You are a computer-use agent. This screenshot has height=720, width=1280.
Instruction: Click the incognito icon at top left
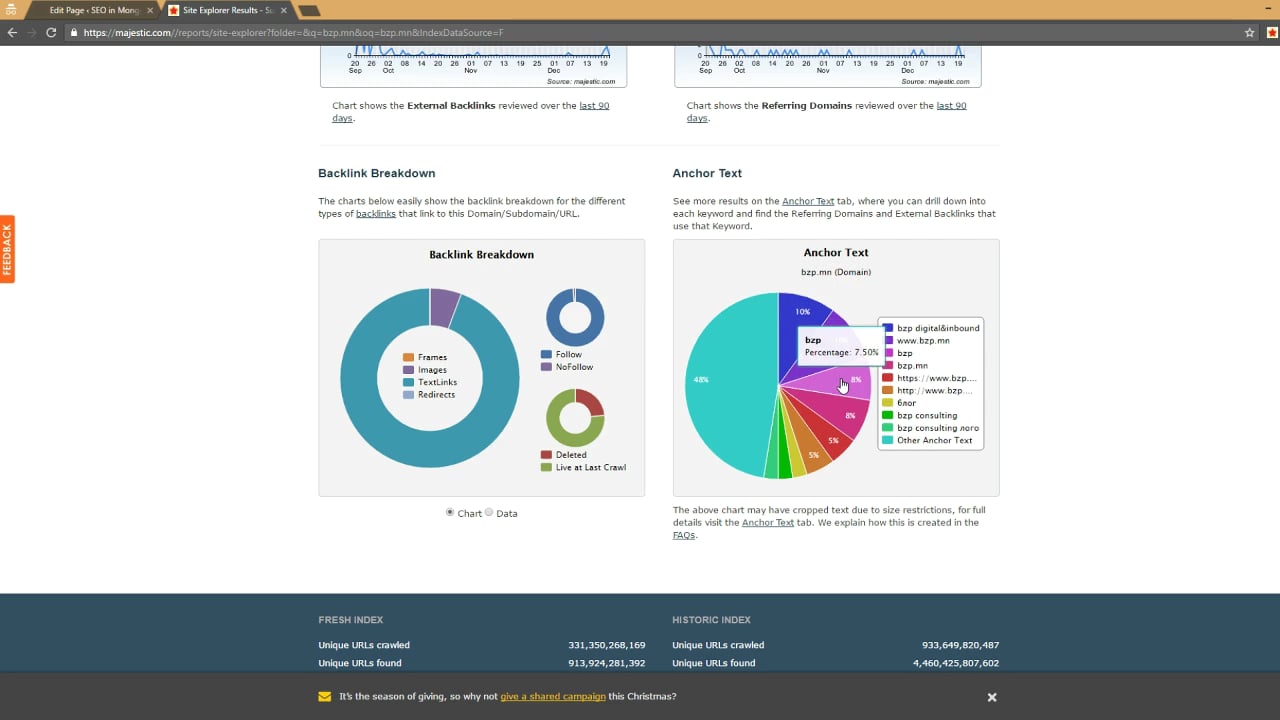[x=11, y=9]
